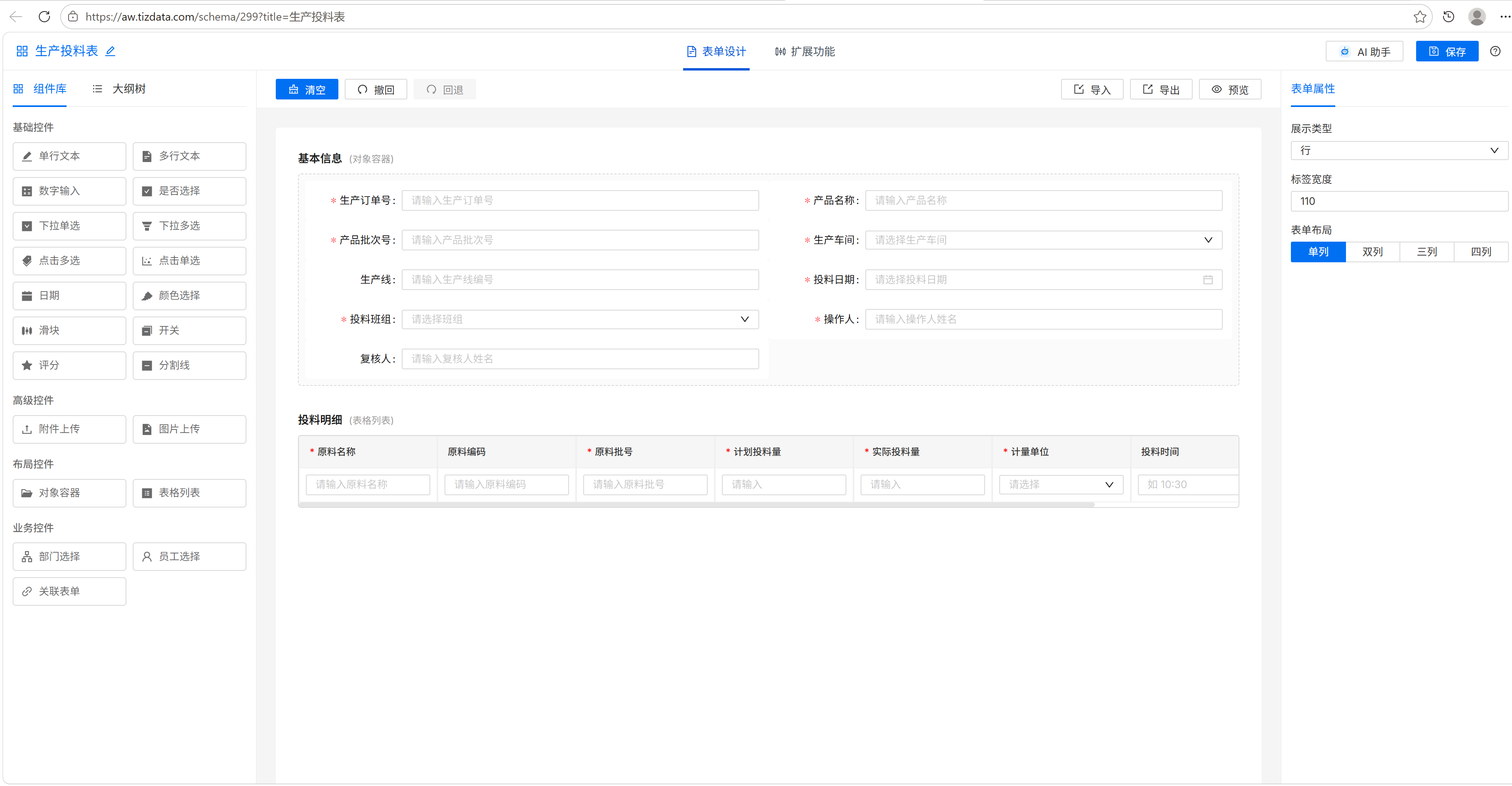Click the 保存 save button
This screenshot has width=1512, height=786.
(1447, 52)
